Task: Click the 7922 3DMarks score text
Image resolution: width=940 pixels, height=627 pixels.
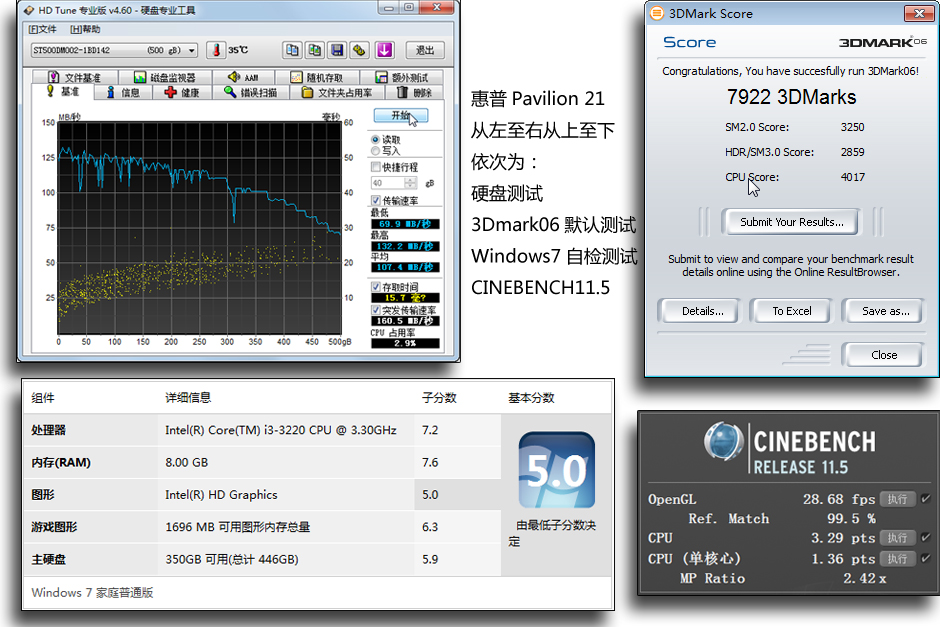Action: (791, 97)
